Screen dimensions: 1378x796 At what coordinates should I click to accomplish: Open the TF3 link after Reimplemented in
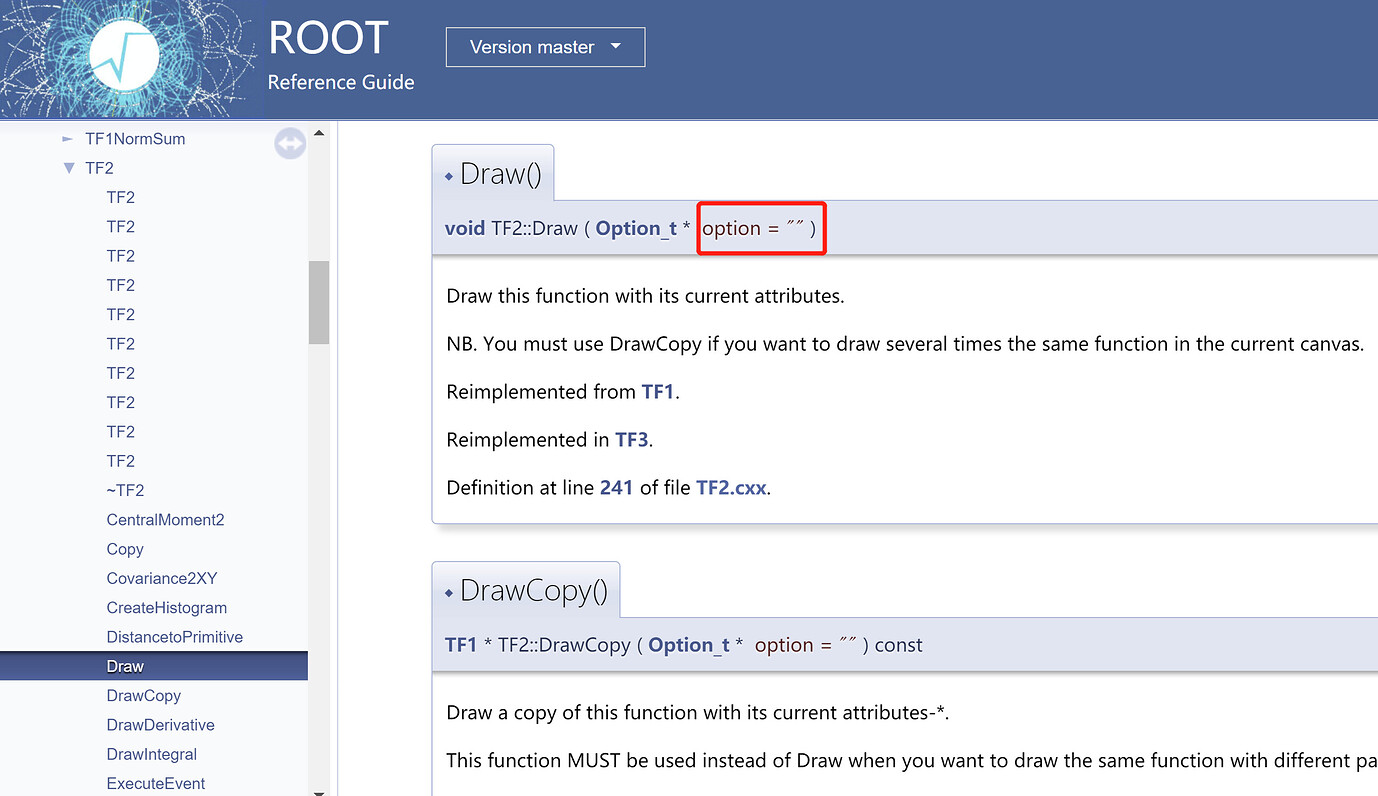pyautogui.click(x=632, y=440)
